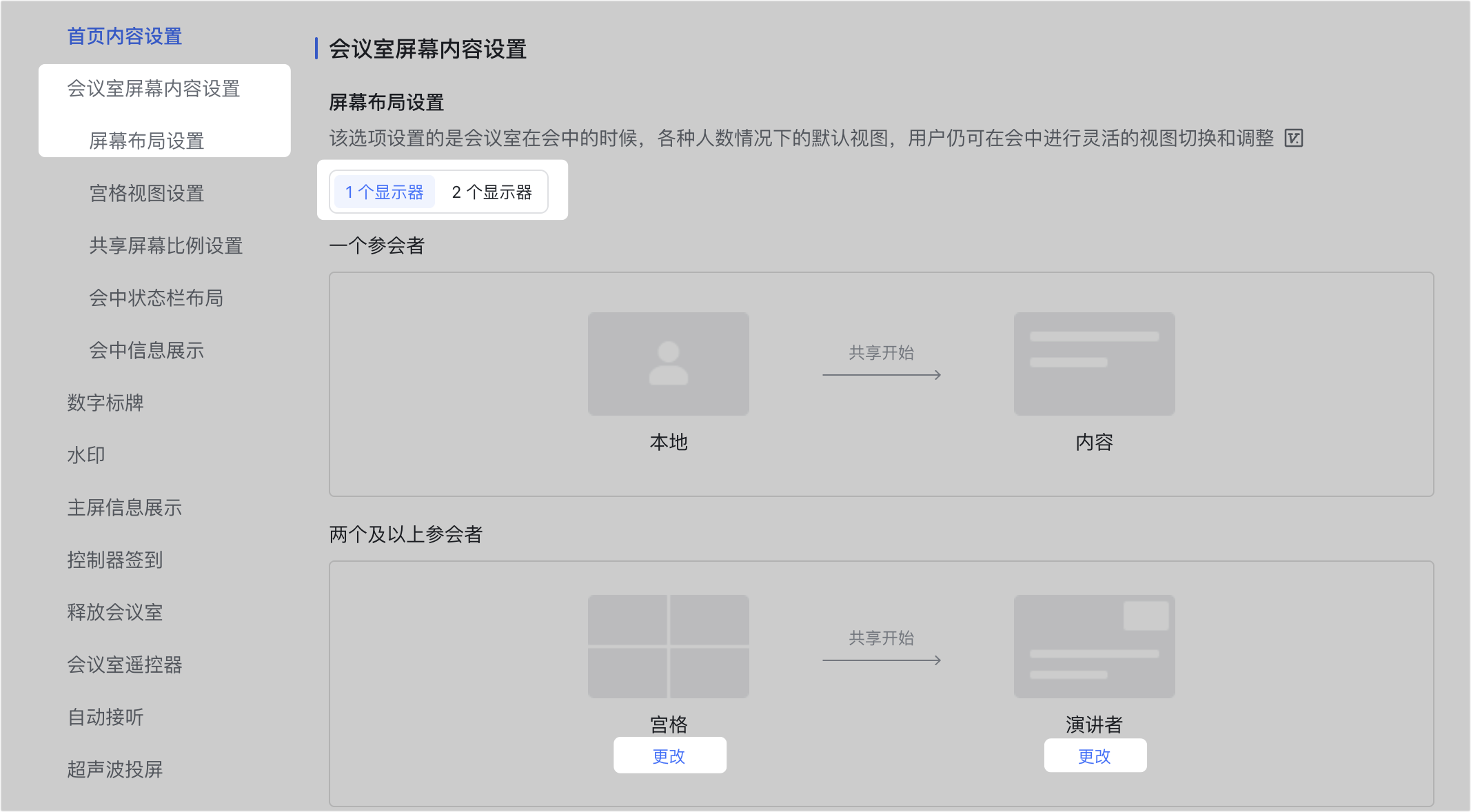
Task: Click the 本地 person layout thumbnail
Action: click(668, 364)
